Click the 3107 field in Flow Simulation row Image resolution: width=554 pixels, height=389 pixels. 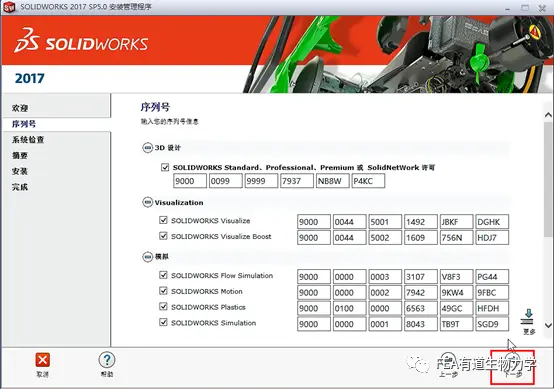pyautogui.click(x=421, y=277)
